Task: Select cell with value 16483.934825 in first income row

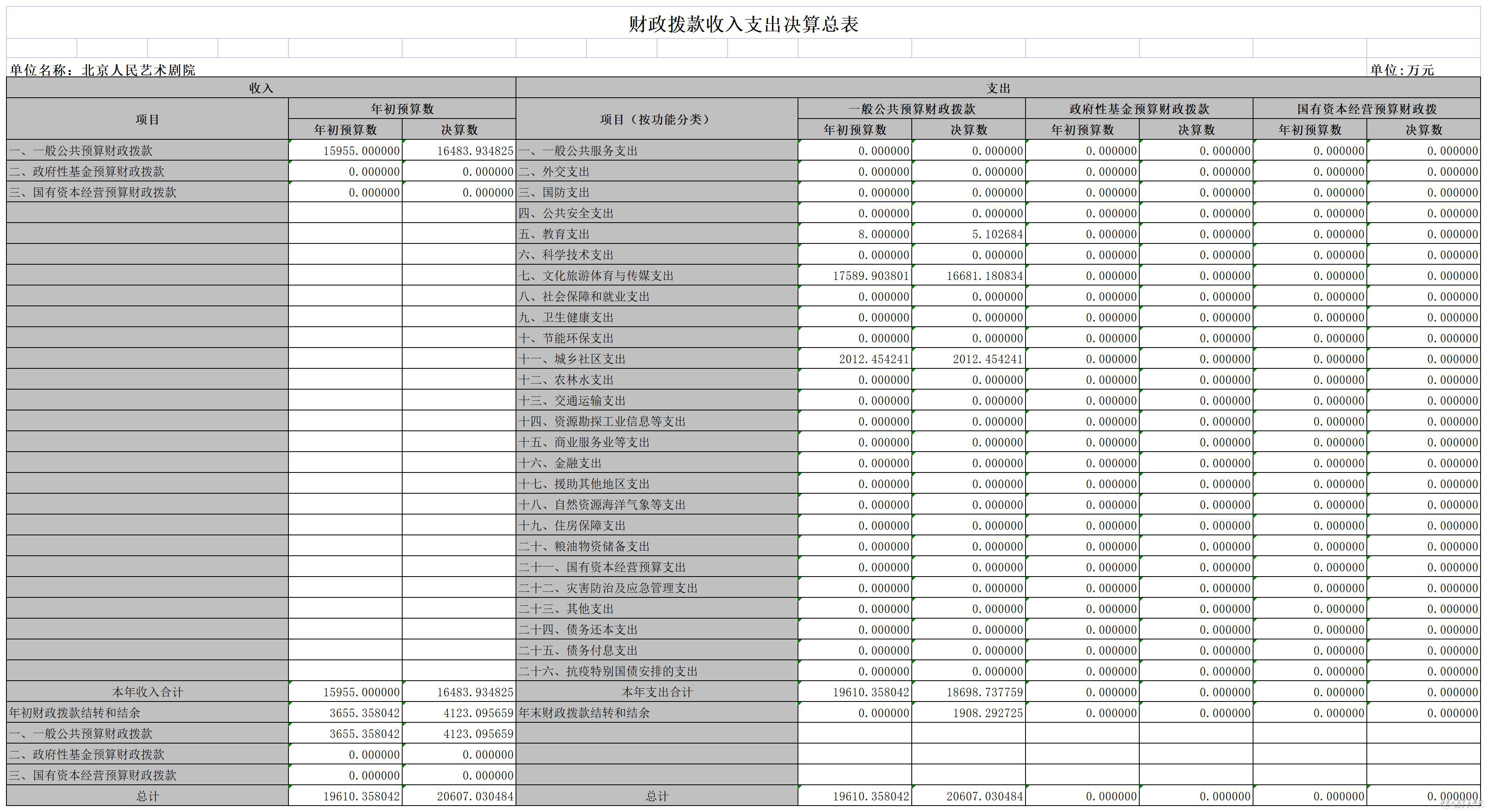Action: coord(459,150)
